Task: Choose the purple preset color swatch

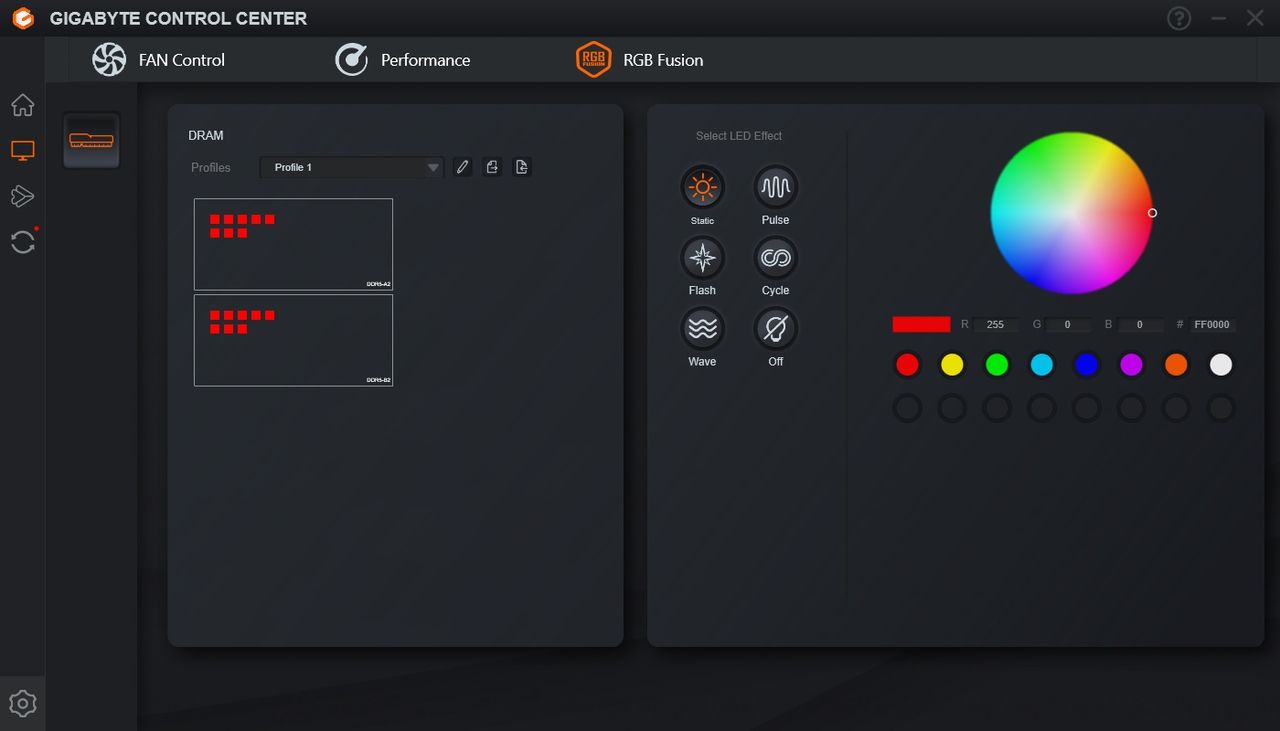Action: click(x=1131, y=365)
